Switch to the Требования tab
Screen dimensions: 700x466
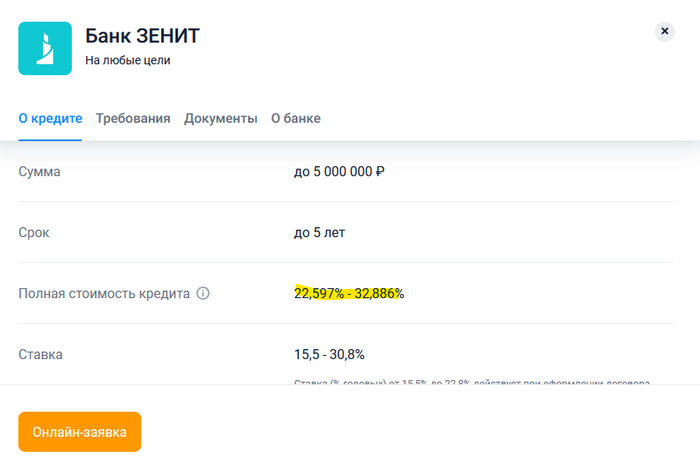(133, 118)
